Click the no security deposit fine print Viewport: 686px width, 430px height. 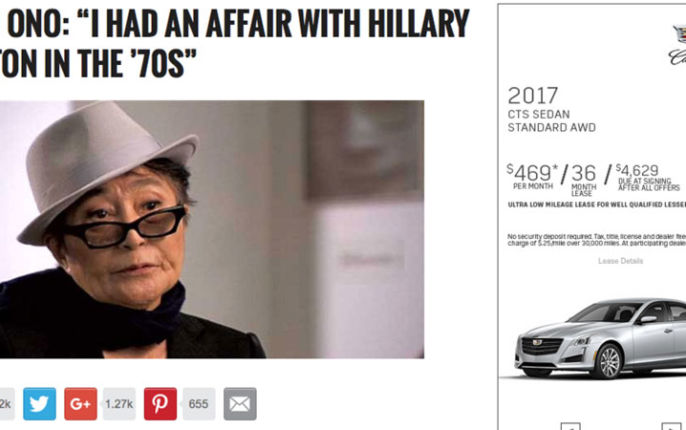point(597,240)
